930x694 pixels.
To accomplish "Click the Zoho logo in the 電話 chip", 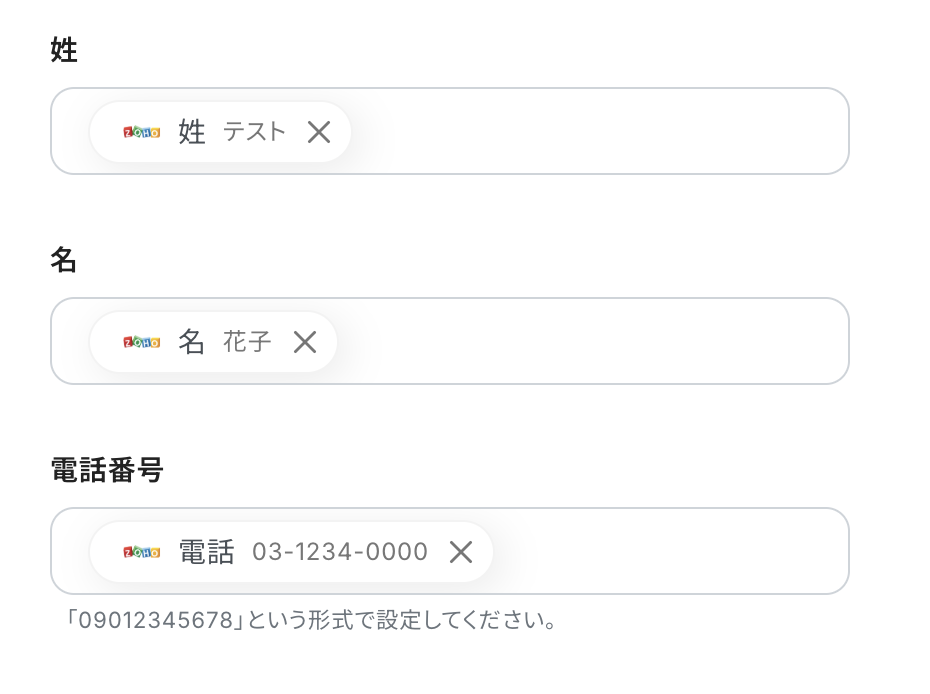I will point(141,552).
